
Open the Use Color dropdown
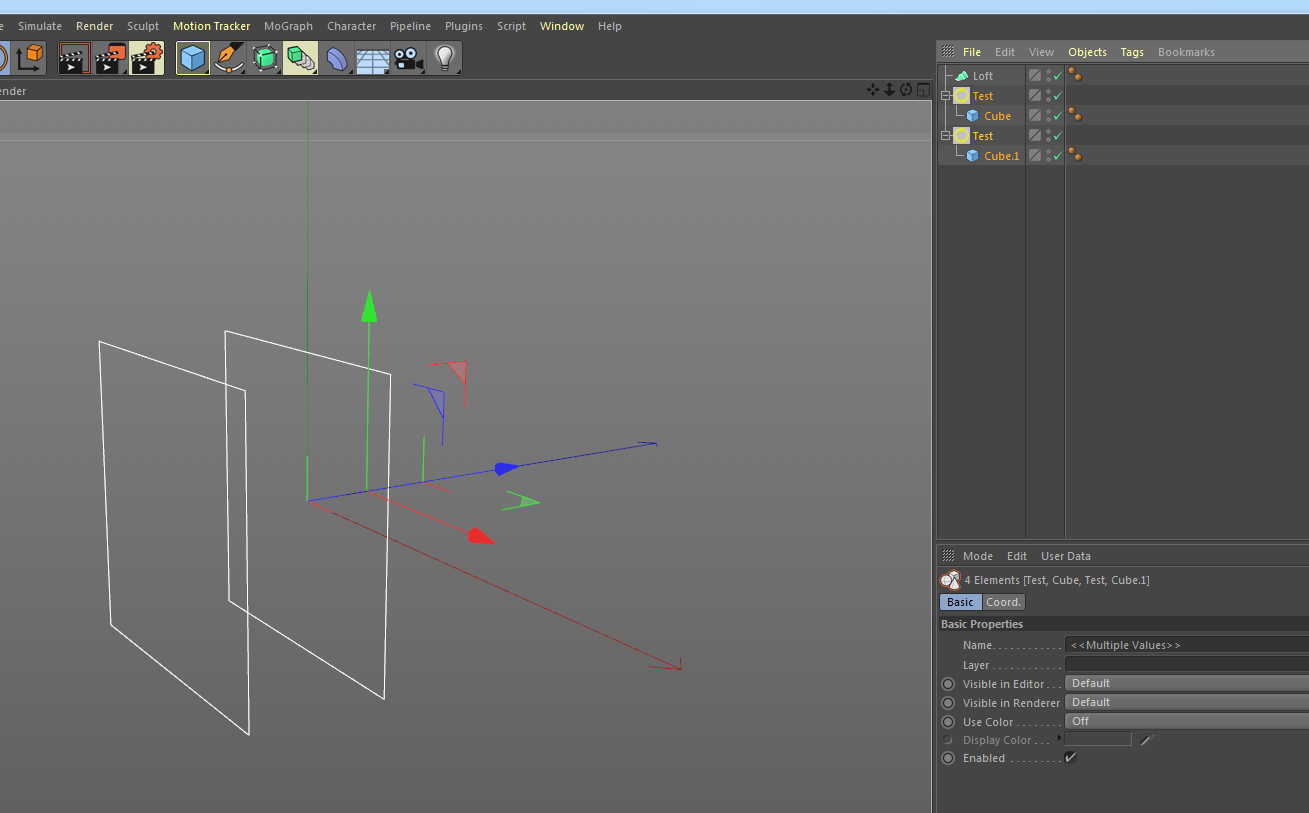(1187, 721)
